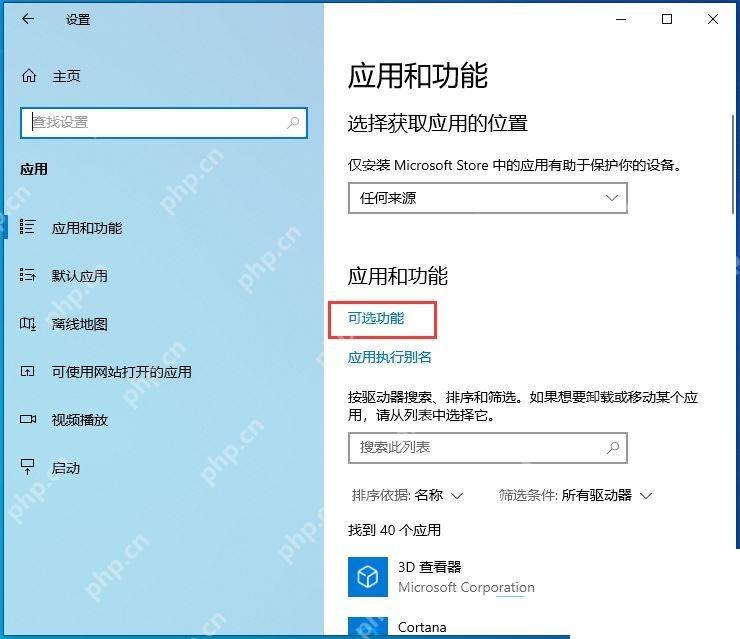
Task: Click the magnifier in 搜索此列表 box
Action: pos(613,447)
